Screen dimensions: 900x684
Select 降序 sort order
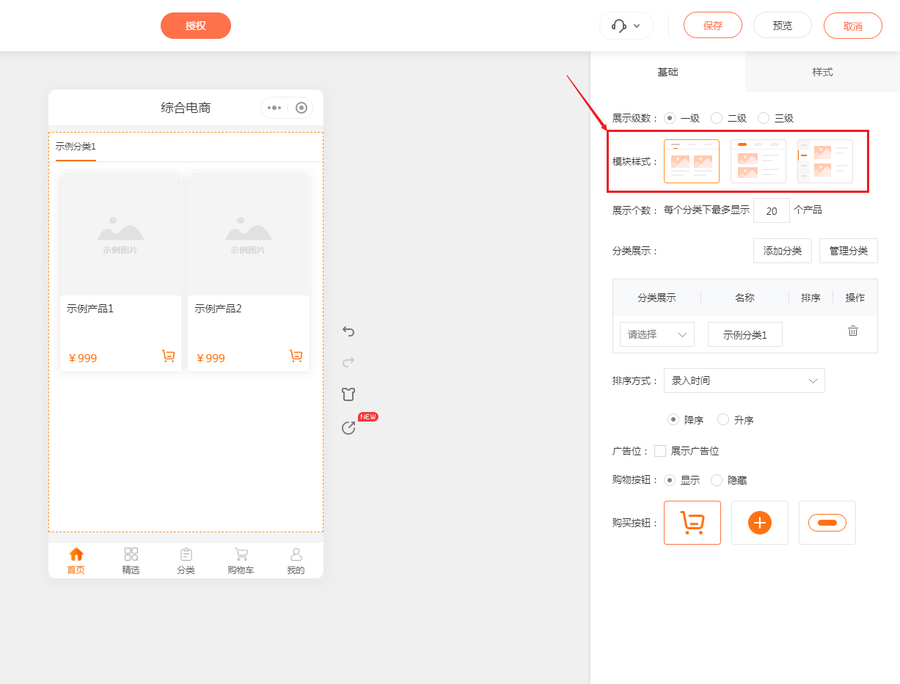(x=673, y=419)
